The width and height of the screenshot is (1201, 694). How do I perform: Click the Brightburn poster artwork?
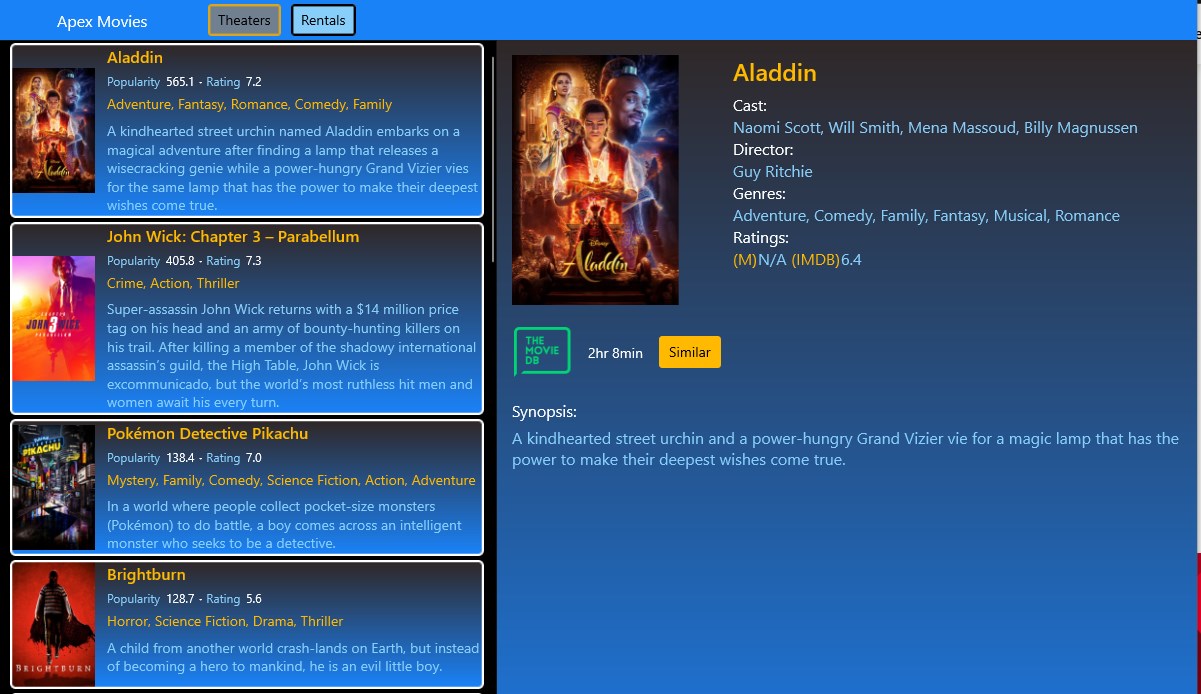53,625
